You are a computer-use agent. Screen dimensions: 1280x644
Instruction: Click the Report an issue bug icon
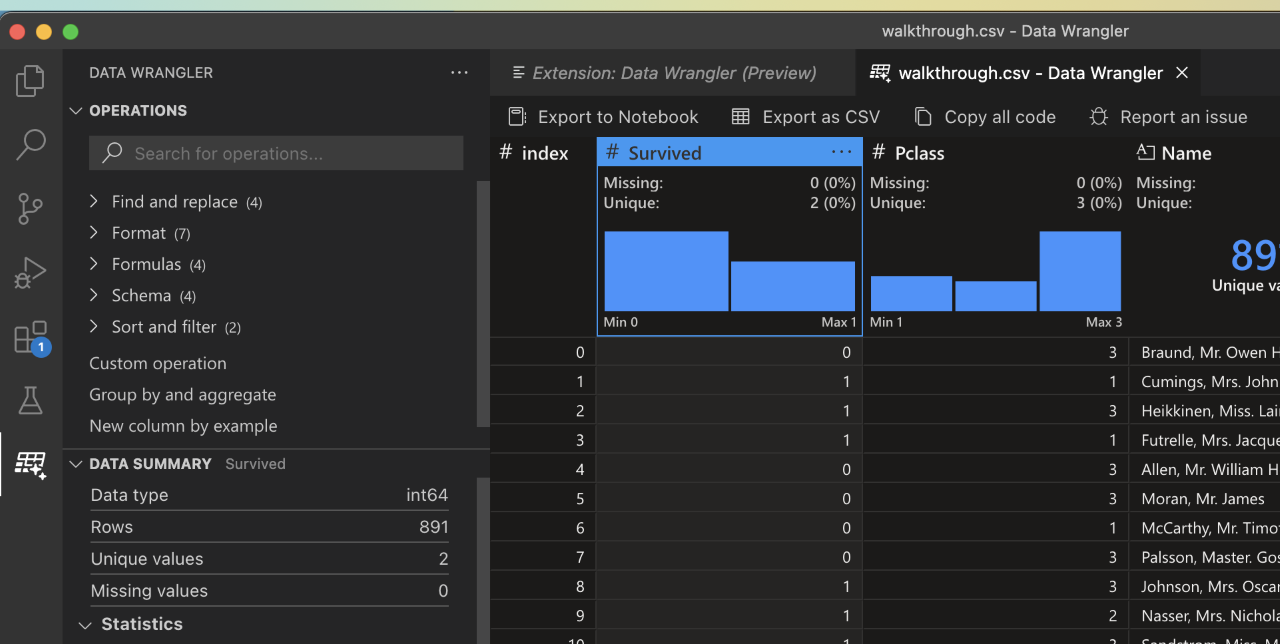click(x=1097, y=116)
